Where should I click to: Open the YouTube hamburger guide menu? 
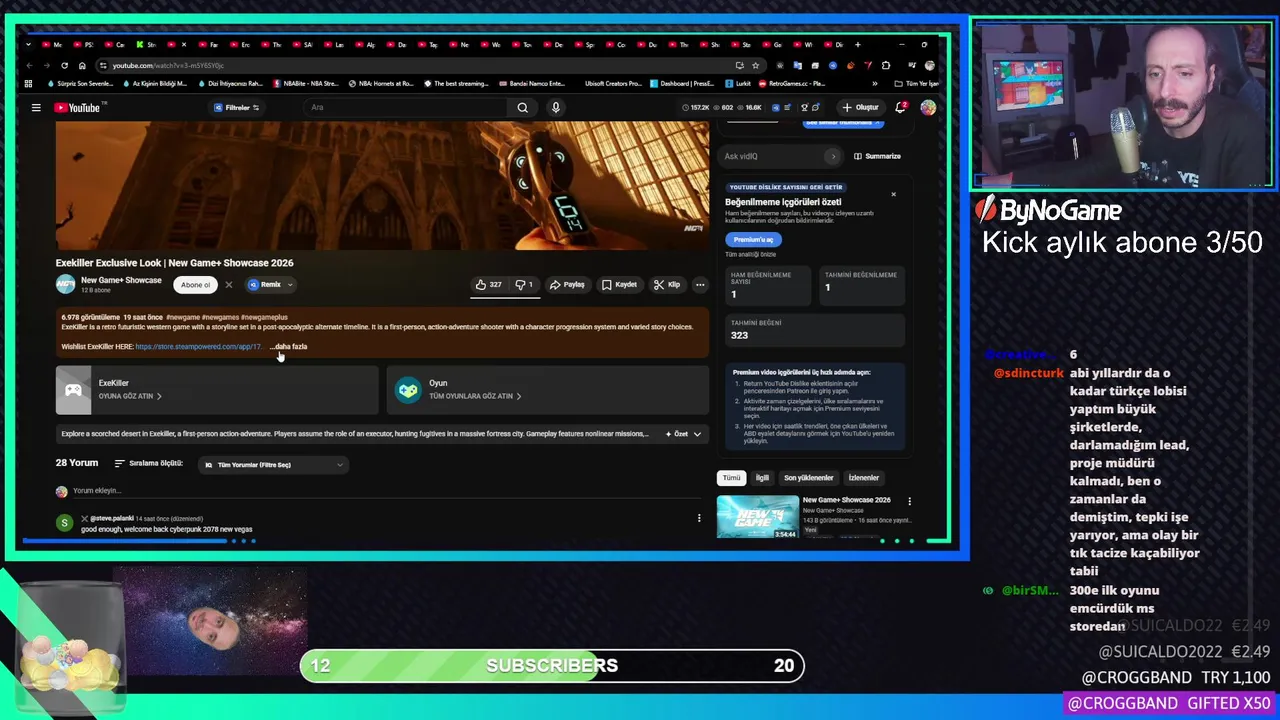click(36, 107)
